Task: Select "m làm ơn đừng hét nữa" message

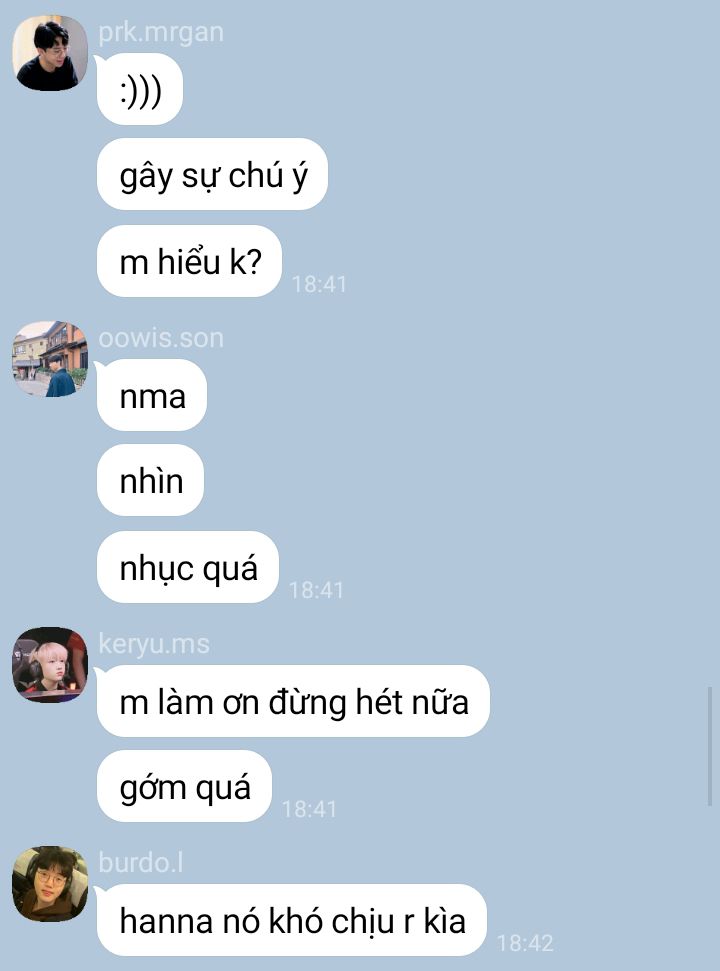Action: 293,701
